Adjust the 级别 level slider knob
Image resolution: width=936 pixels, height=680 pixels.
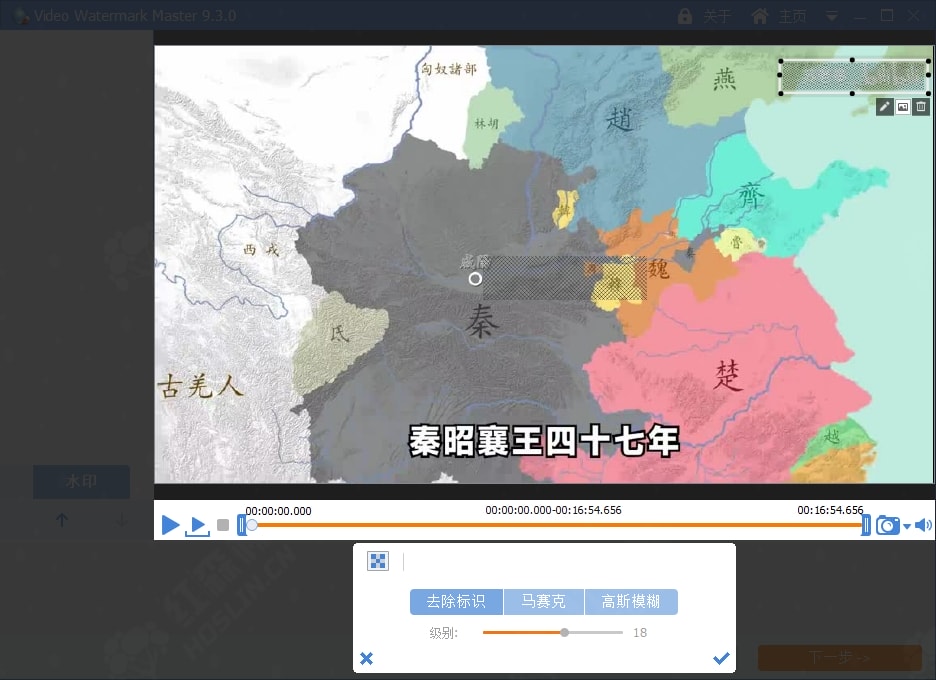coord(565,632)
